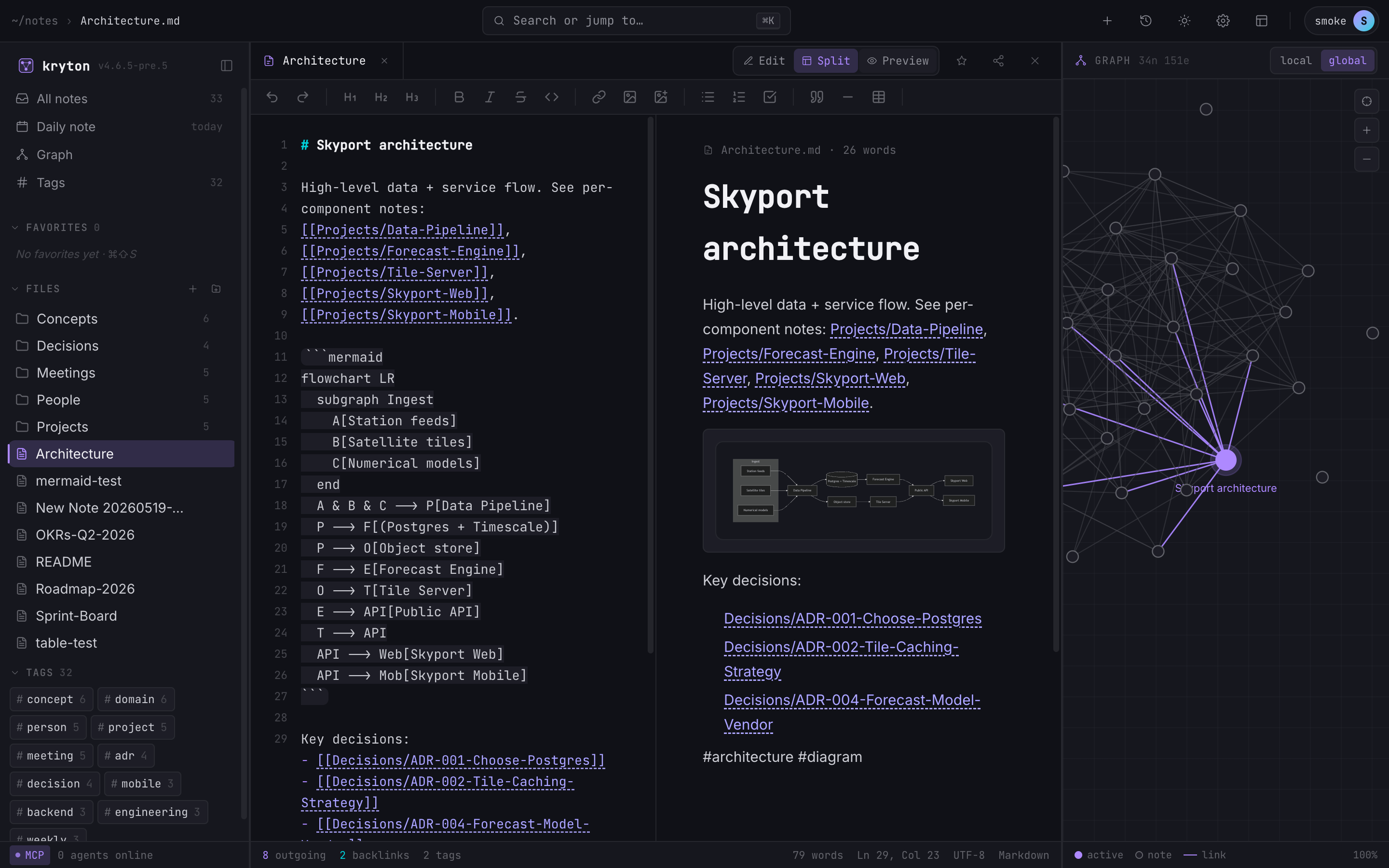
Task: Filter by the adr tag
Action: point(126,756)
